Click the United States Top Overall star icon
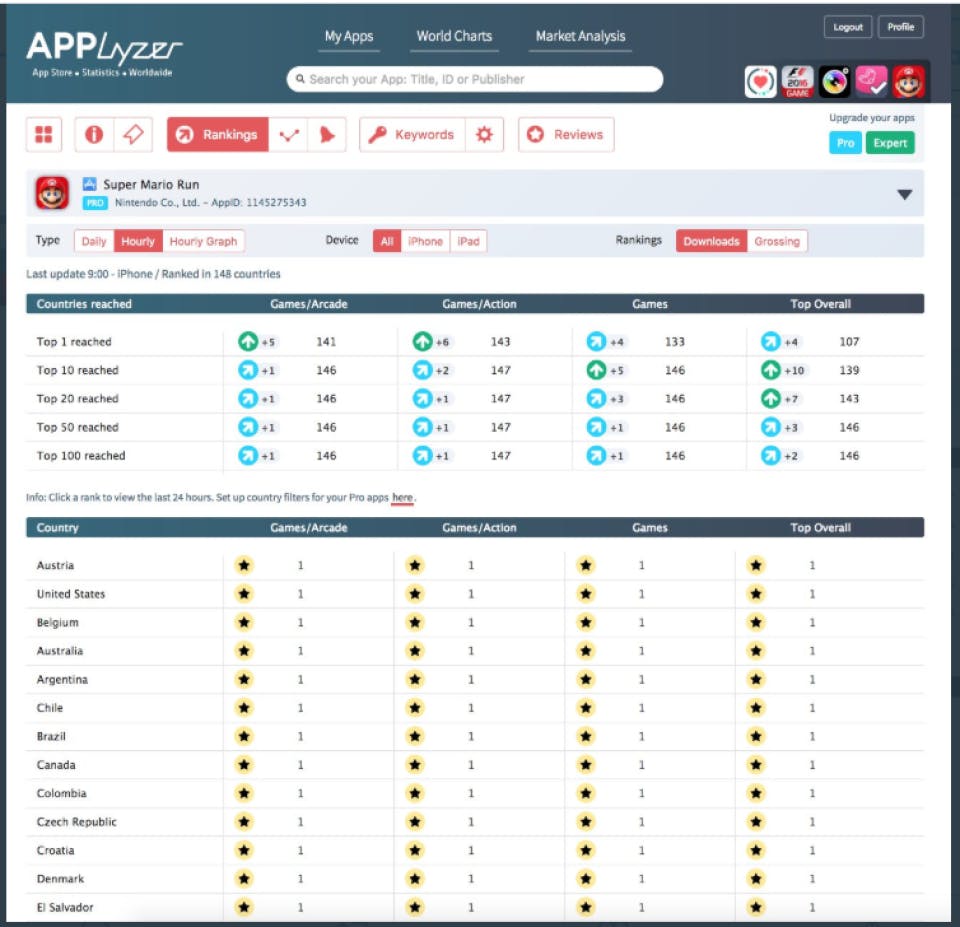 tap(756, 593)
